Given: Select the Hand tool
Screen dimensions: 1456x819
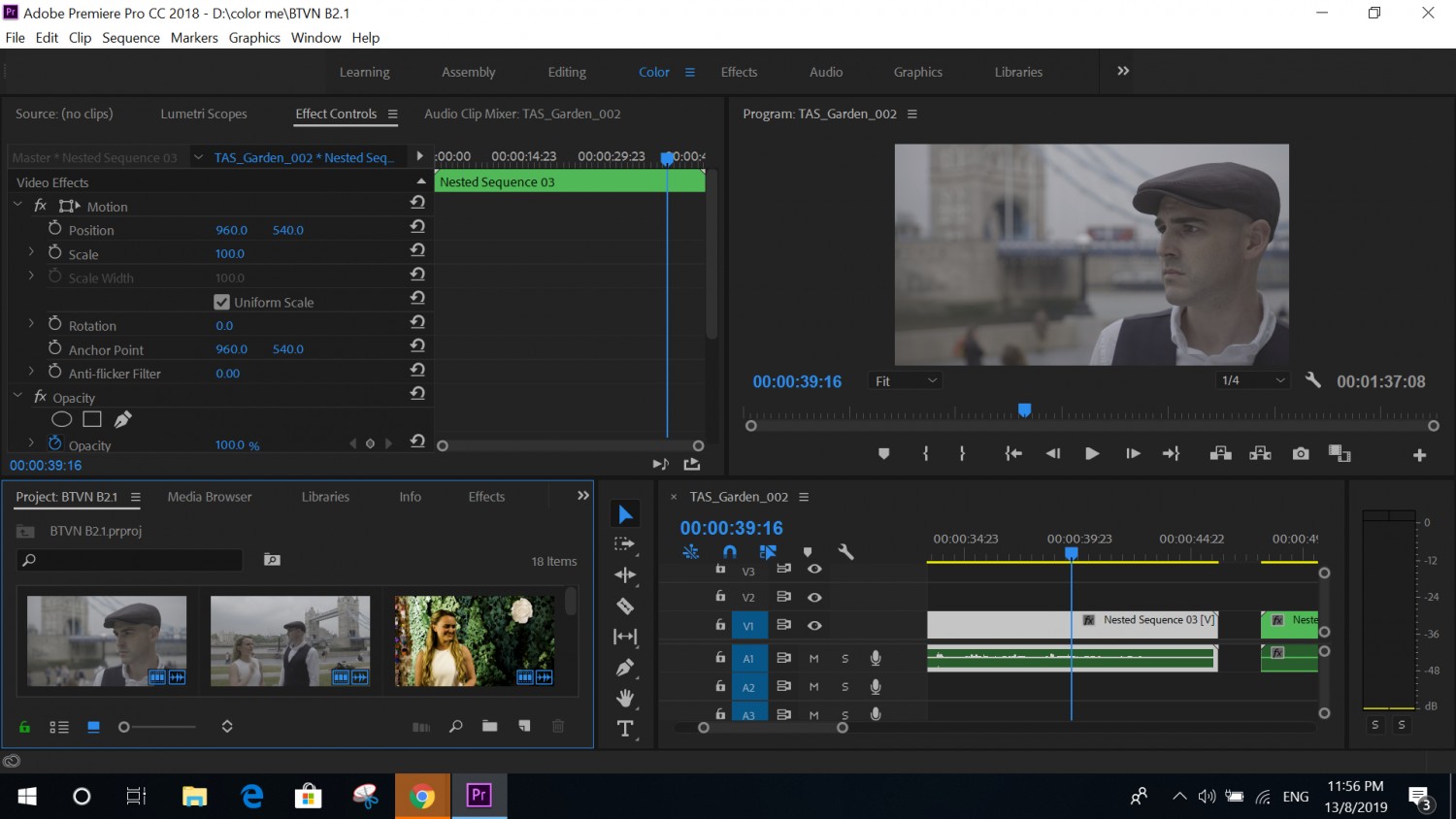Looking at the screenshot, I should [x=625, y=698].
